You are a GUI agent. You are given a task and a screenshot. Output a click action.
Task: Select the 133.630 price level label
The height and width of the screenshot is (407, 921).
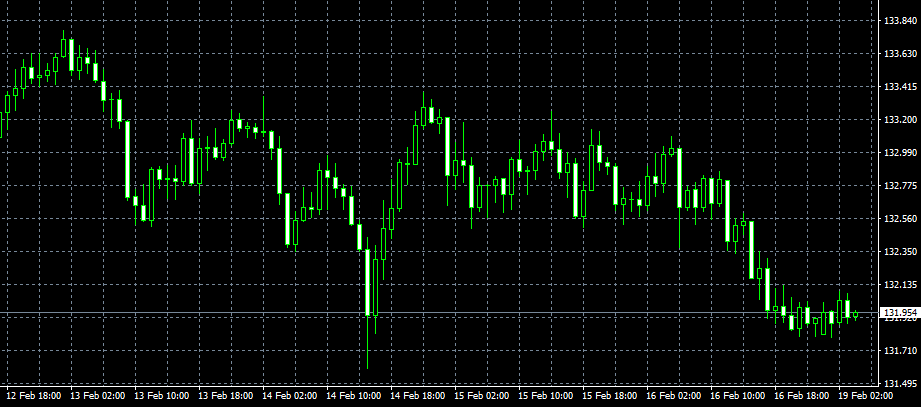pos(900,54)
